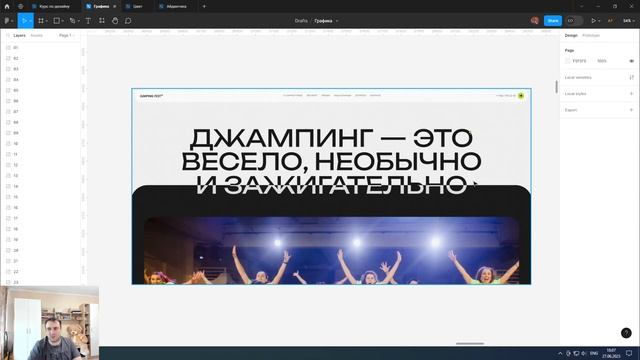
Task: Select layer 17 in Layers panel
Action: click(41, 218)
